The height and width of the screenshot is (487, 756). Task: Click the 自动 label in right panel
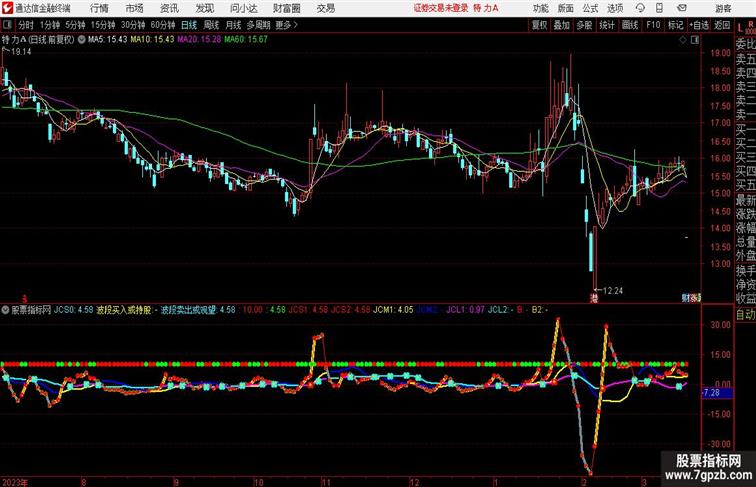click(x=745, y=314)
